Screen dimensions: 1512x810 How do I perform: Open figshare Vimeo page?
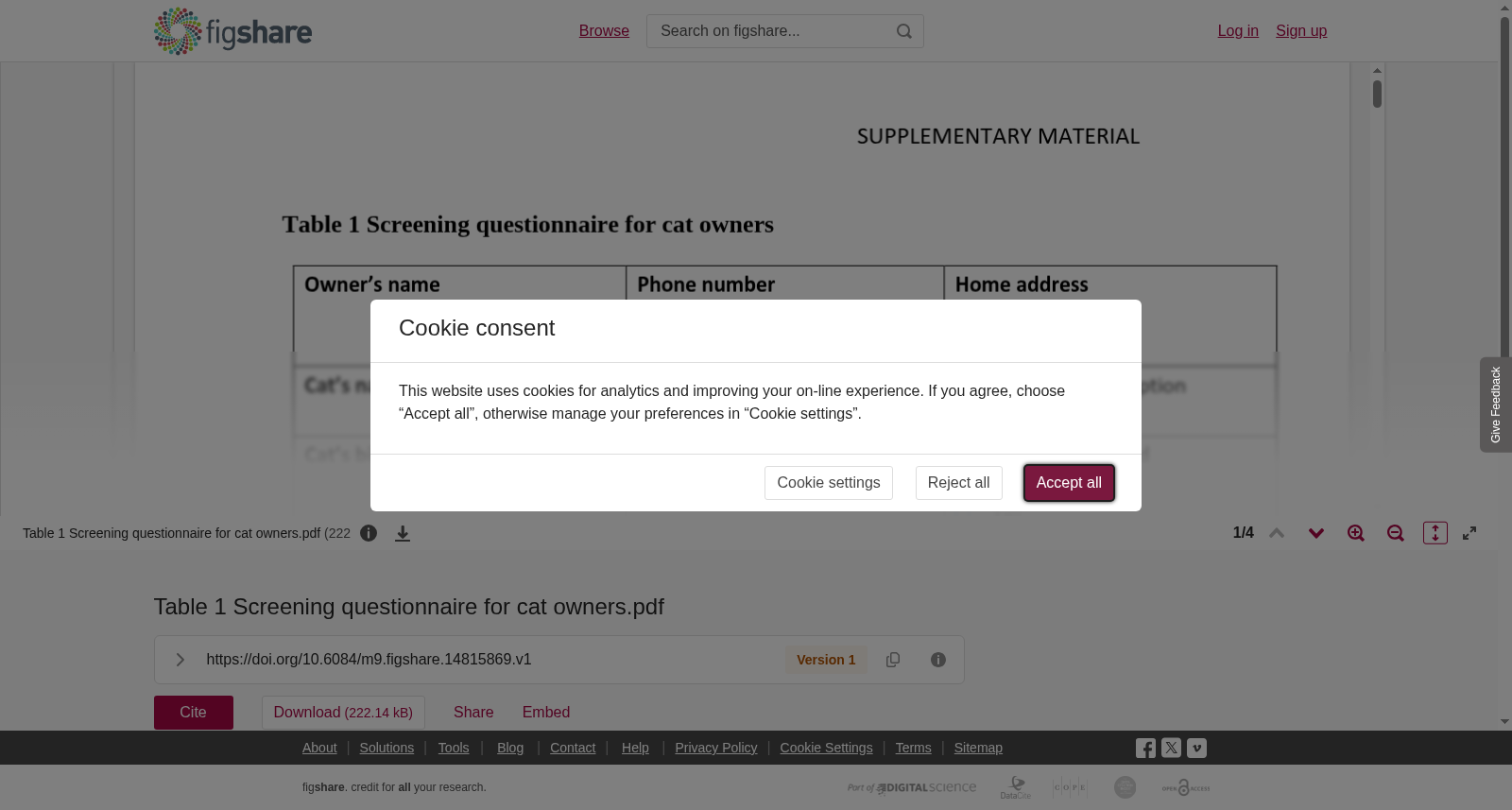point(1196,748)
